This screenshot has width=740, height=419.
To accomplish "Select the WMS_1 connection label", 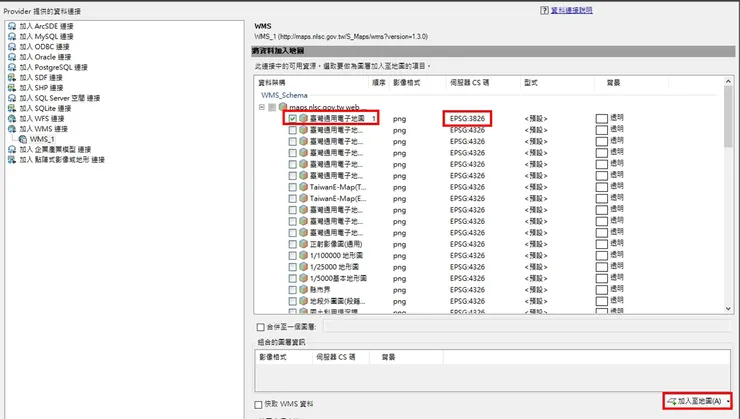I will point(42,139).
